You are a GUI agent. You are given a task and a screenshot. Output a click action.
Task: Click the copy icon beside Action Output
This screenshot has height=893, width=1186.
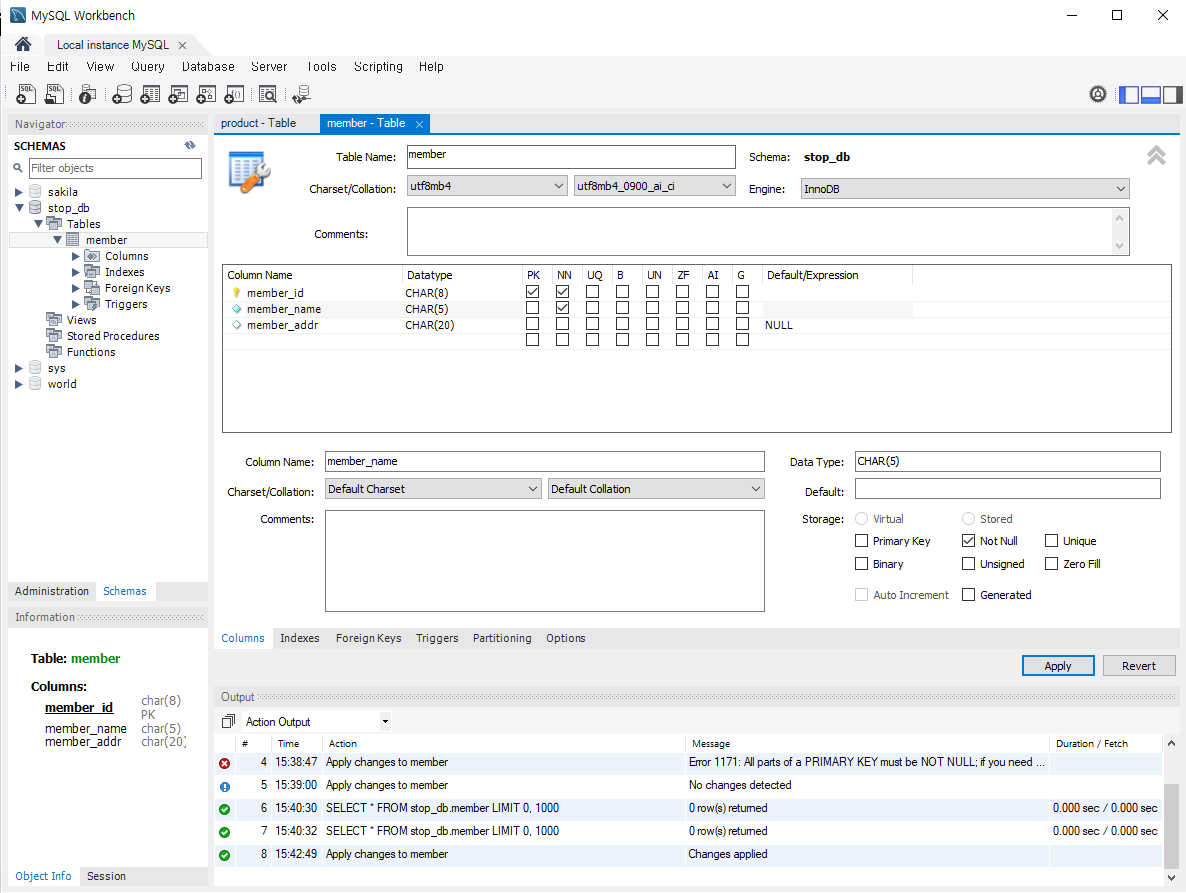pyautogui.click(x=228, y=721)
